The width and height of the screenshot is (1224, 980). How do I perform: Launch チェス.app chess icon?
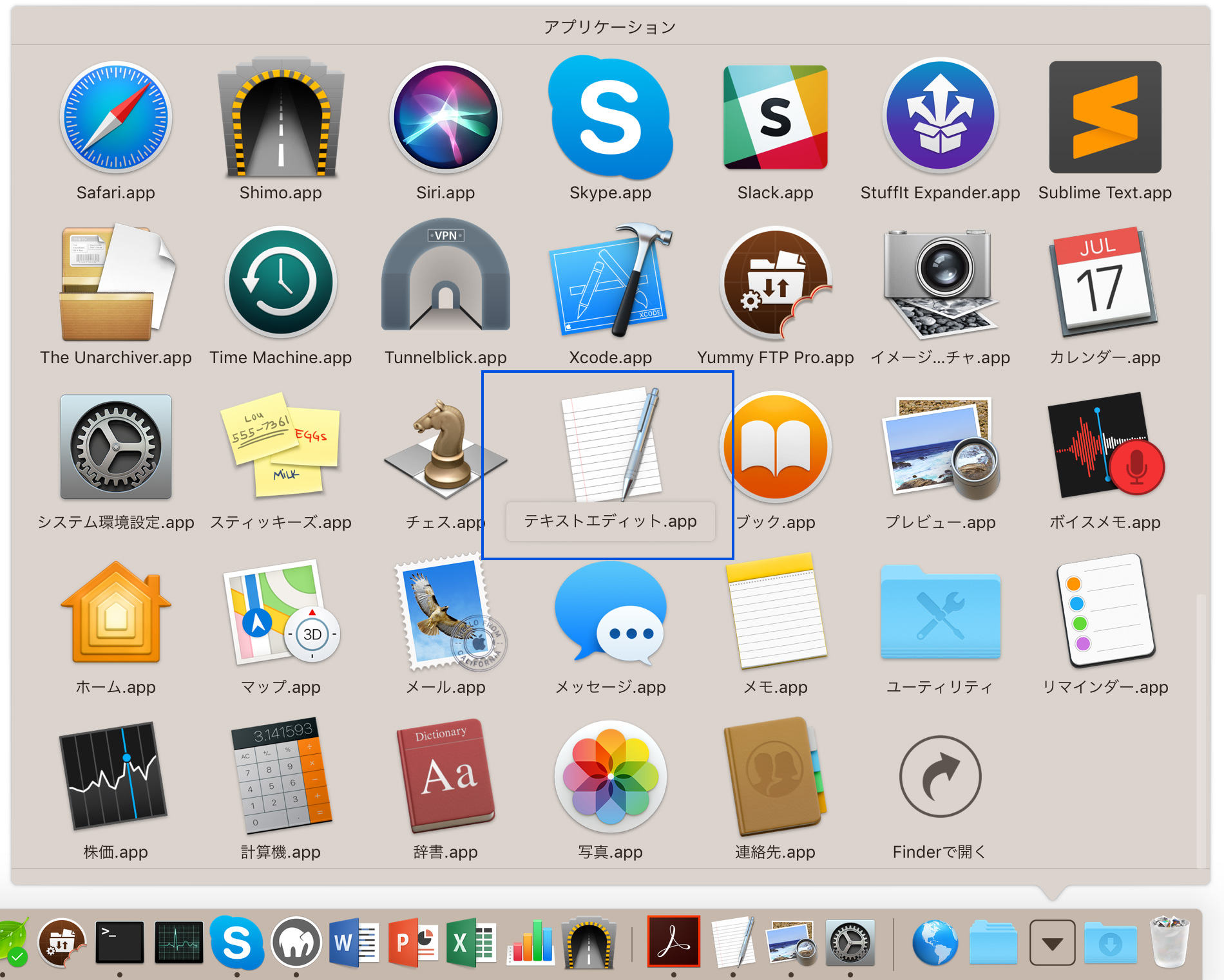[446, 449]
